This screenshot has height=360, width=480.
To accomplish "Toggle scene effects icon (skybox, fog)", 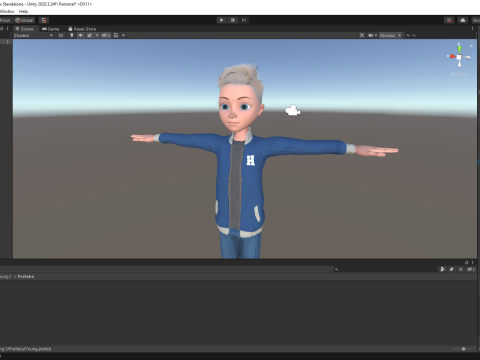I will coord(89,35).
